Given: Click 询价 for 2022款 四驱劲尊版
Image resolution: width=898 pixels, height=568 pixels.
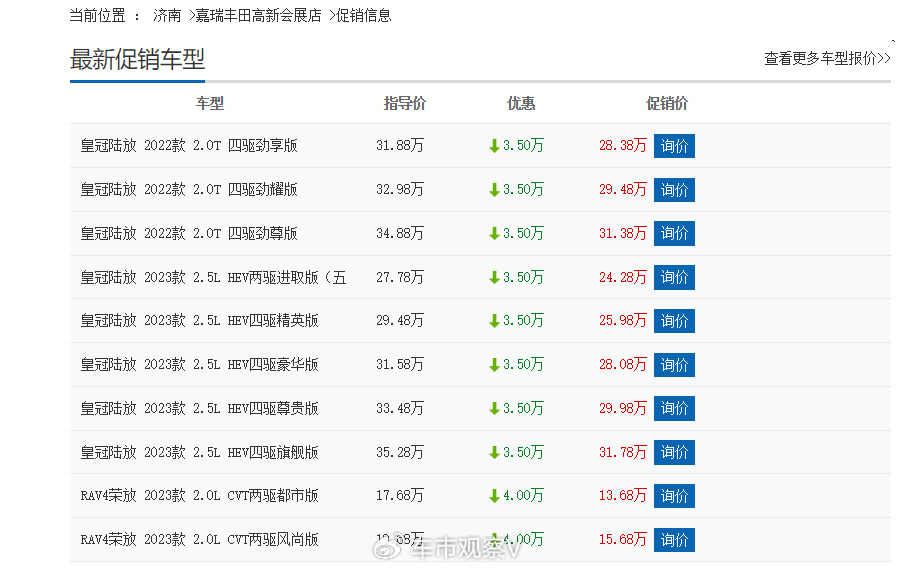Looking at the screenshot, I should (x=674, y=233).
